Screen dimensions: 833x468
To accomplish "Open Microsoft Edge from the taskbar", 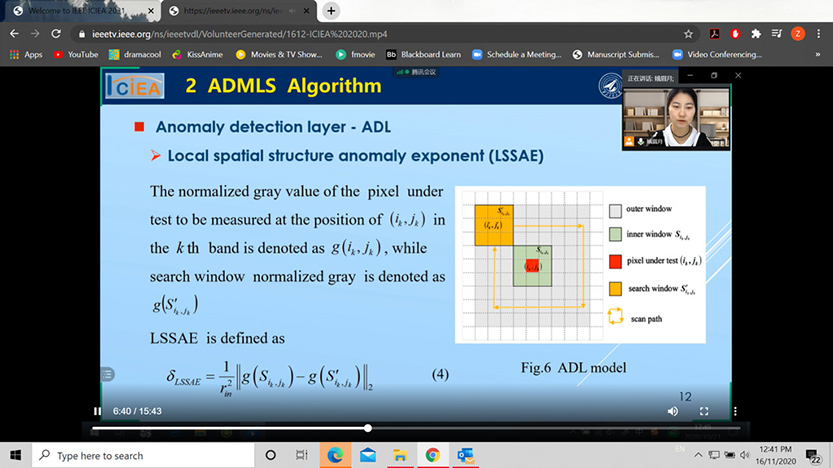I will pyautogui.click(x=335, y=455).
